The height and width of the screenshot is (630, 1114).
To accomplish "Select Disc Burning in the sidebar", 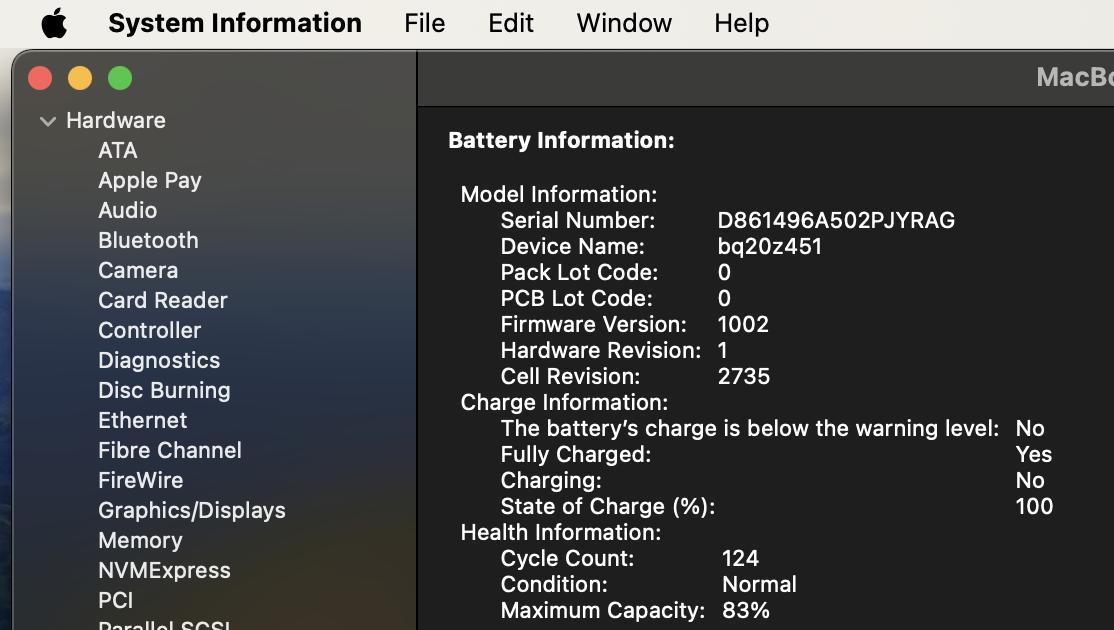I will 164,390.
